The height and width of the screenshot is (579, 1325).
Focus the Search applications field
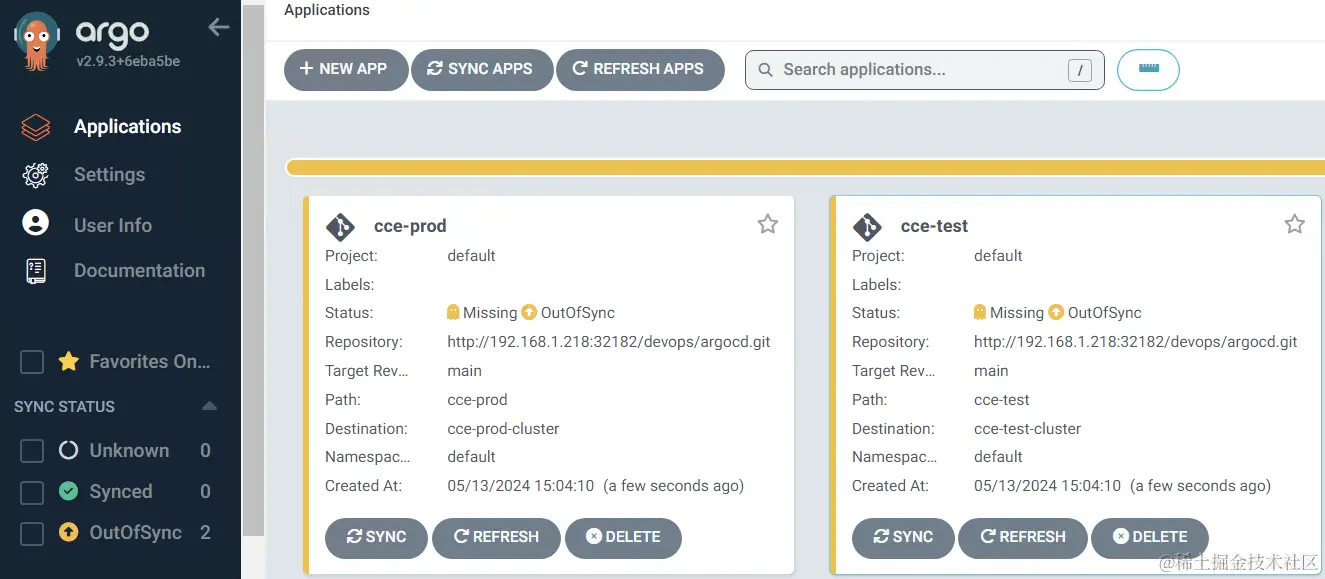point(924,70)
